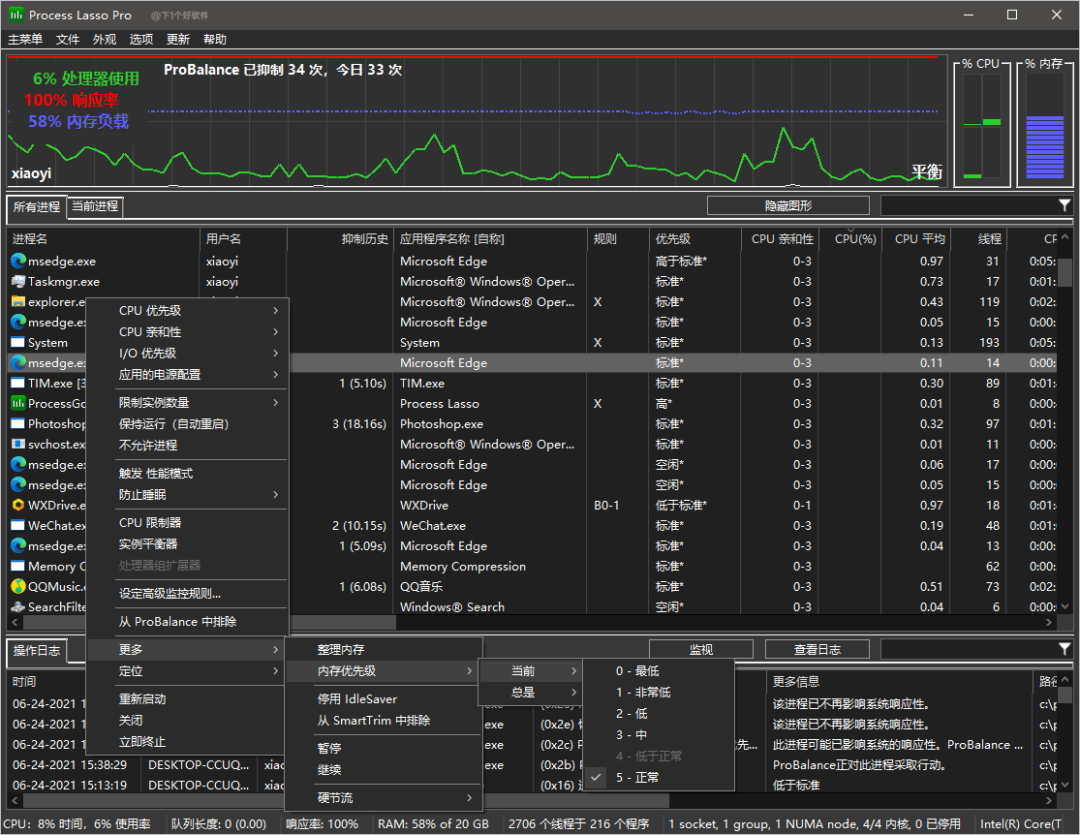Screen dimensions: 1080x835
Task: Click the filter funnel icon in log panel
Action: pos(1064,650)
